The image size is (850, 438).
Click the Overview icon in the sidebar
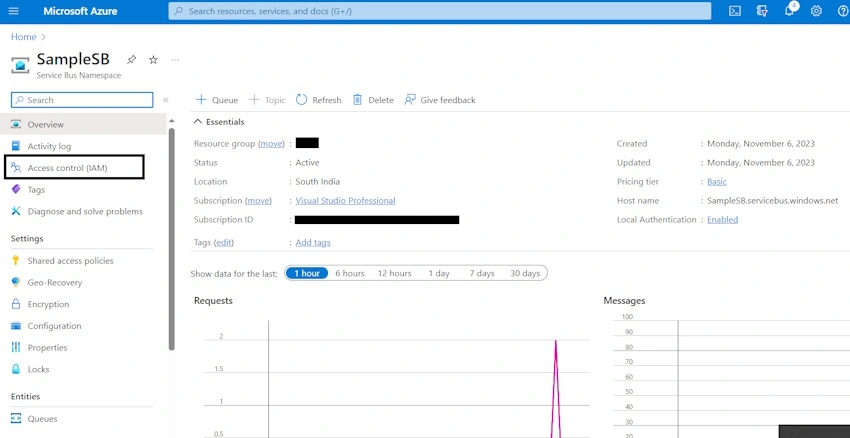[16, 124]
